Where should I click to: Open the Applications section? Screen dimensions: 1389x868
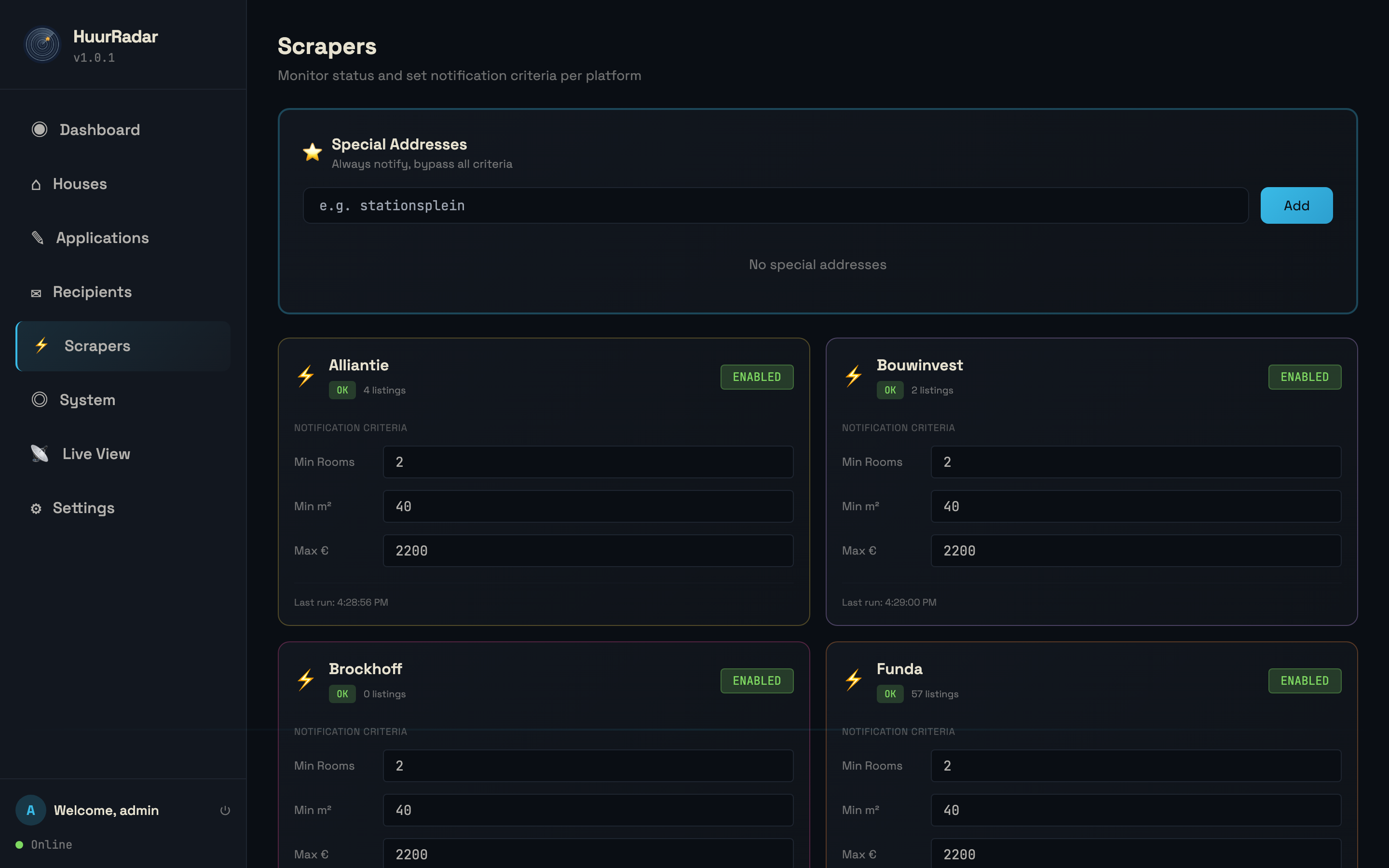(123, 238)
